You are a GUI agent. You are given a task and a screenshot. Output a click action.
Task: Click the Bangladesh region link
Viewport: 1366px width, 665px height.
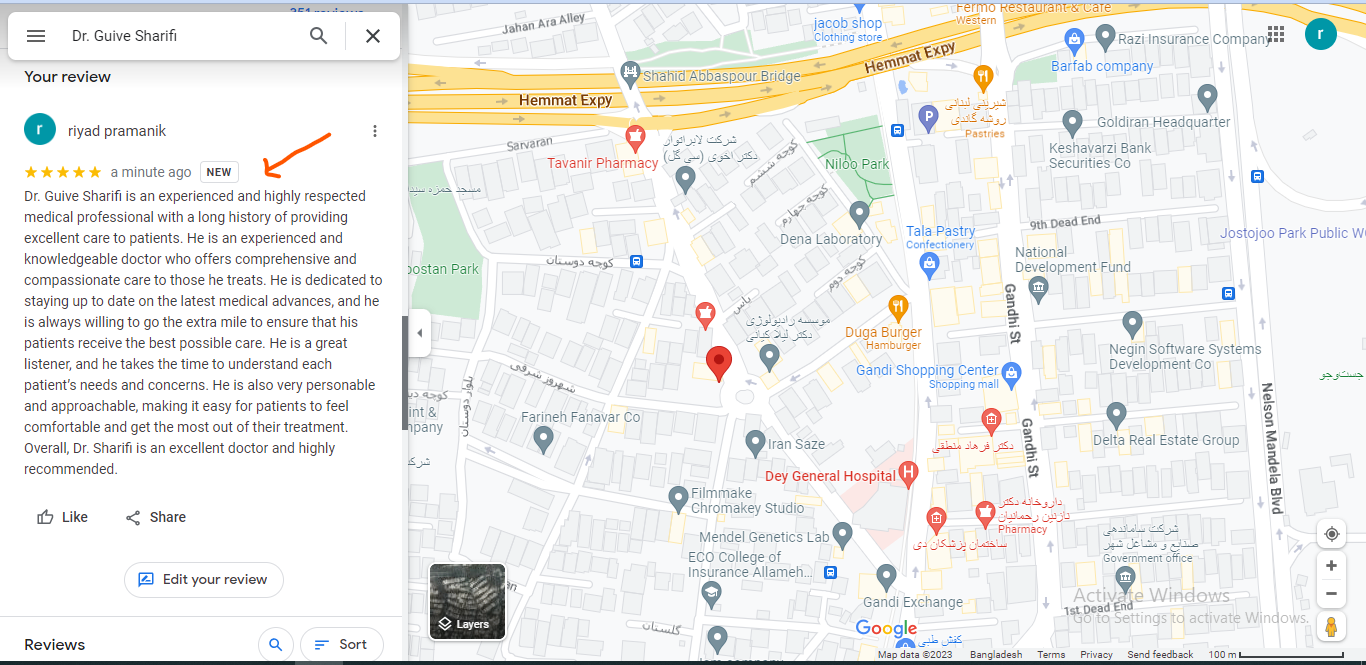[x=996, y=655]
